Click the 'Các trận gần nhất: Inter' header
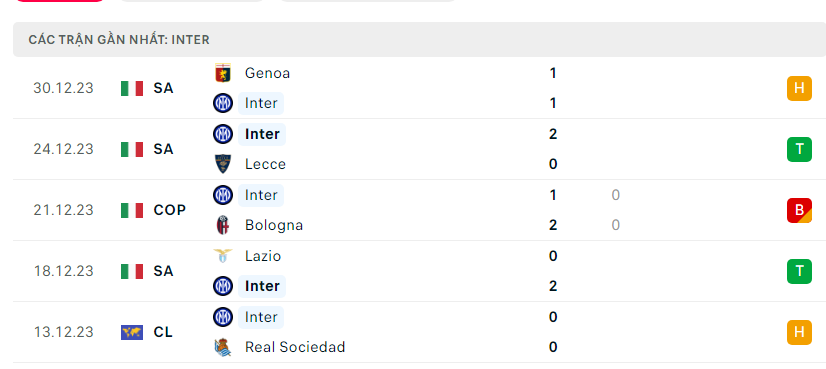The width and height of the screenshot is (826, 369). point(119,40)
